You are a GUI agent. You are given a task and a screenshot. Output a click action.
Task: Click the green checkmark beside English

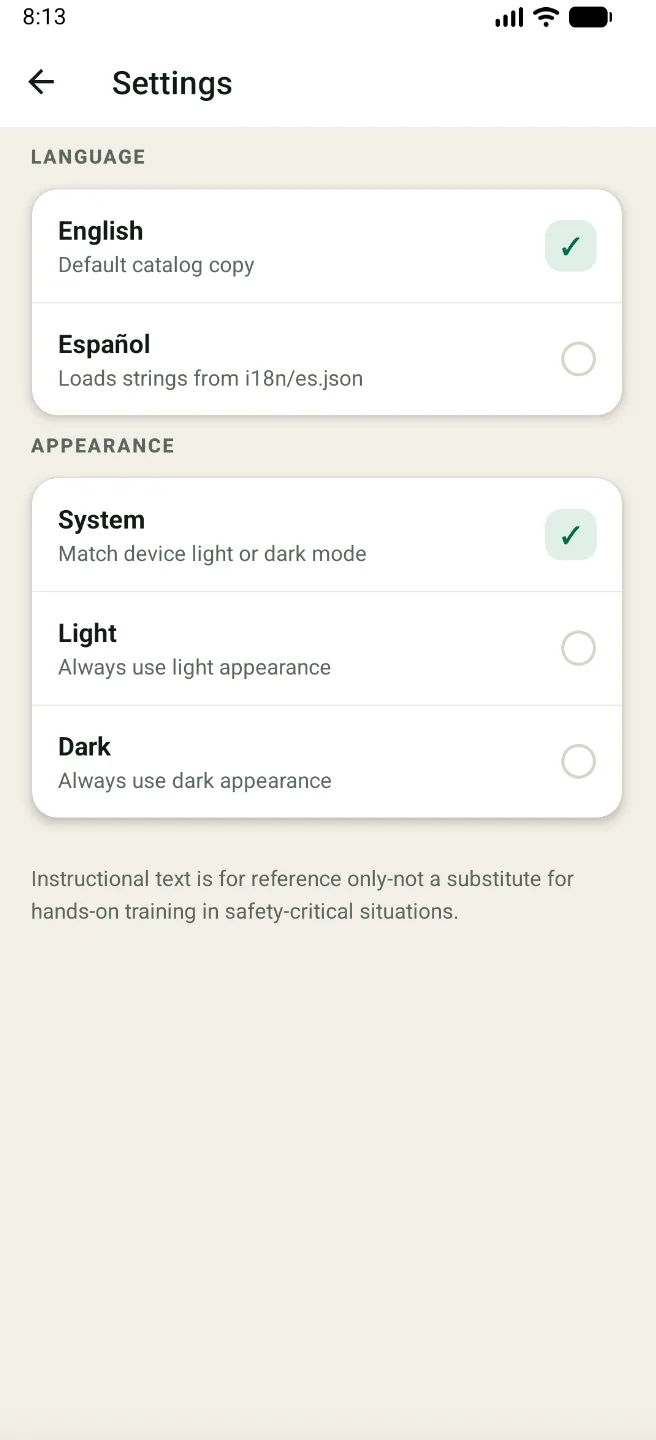tap(570, 245)
